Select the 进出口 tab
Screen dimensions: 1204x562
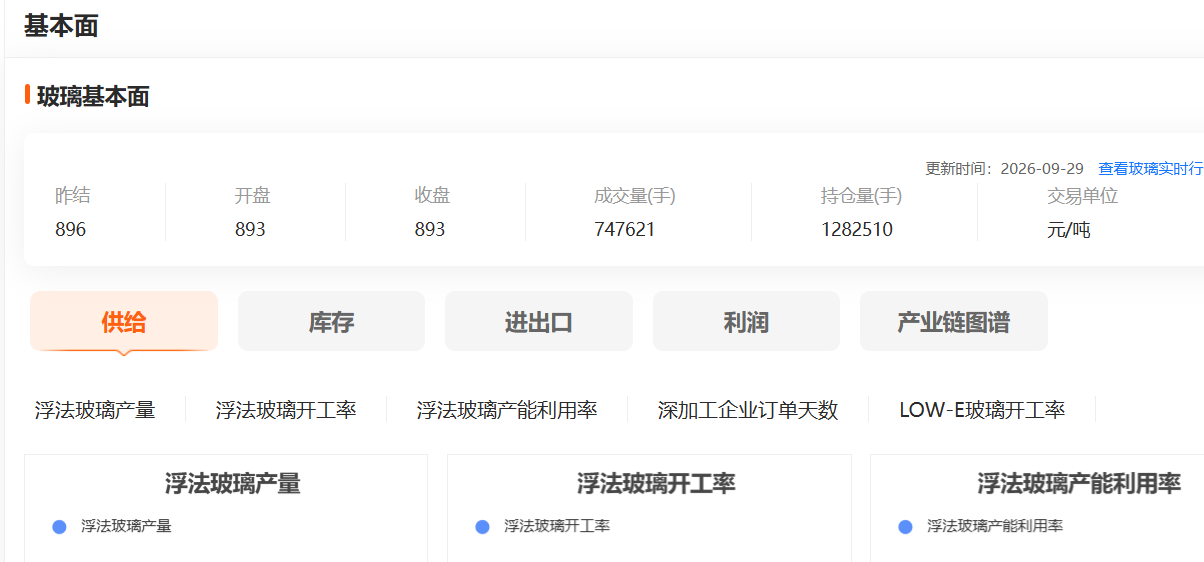[539, 321]
